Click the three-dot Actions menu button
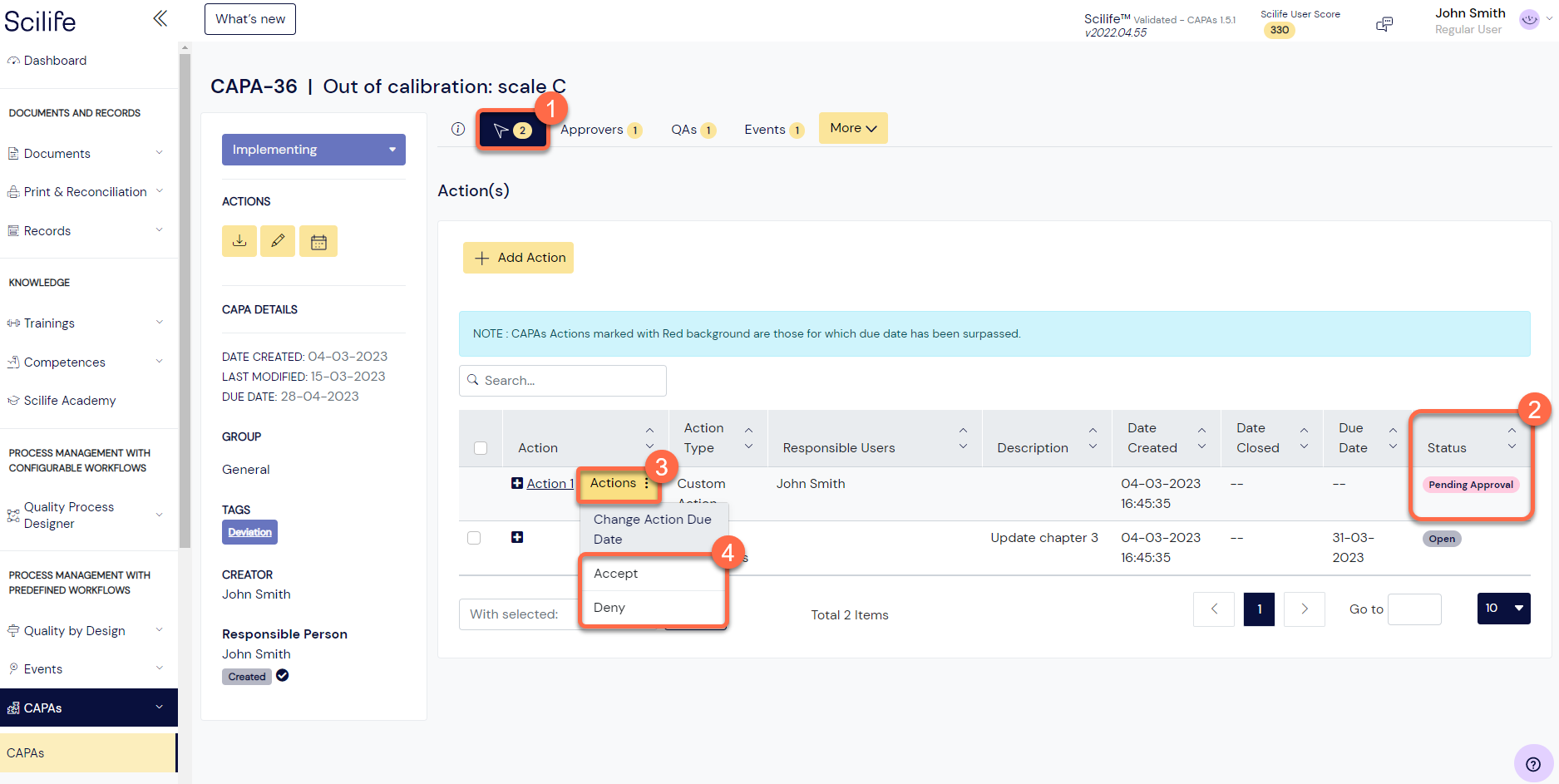Screen dimensions: 1559x784 click(619, 483)
